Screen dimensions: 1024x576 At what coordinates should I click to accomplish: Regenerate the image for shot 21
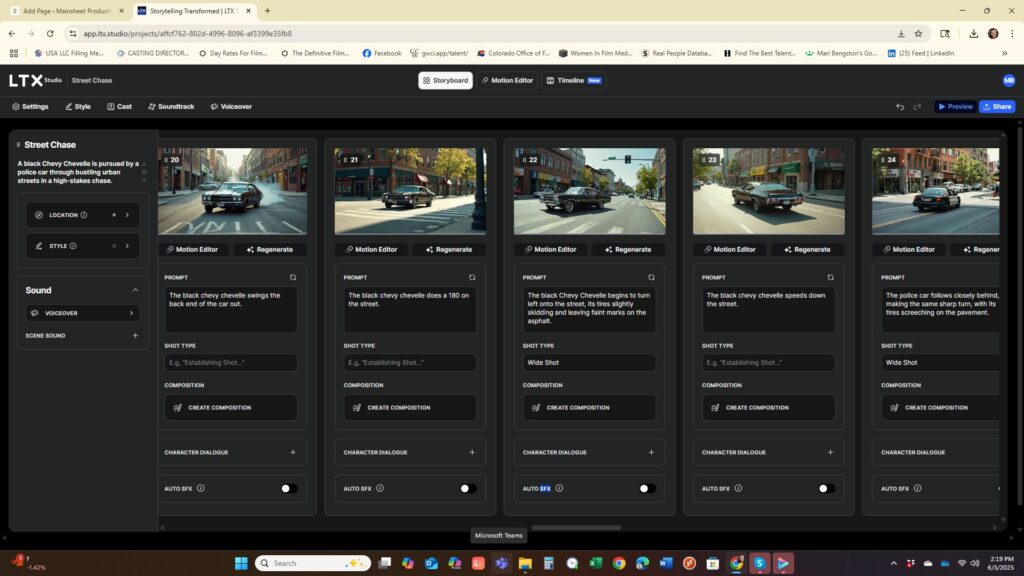(449, 249)
